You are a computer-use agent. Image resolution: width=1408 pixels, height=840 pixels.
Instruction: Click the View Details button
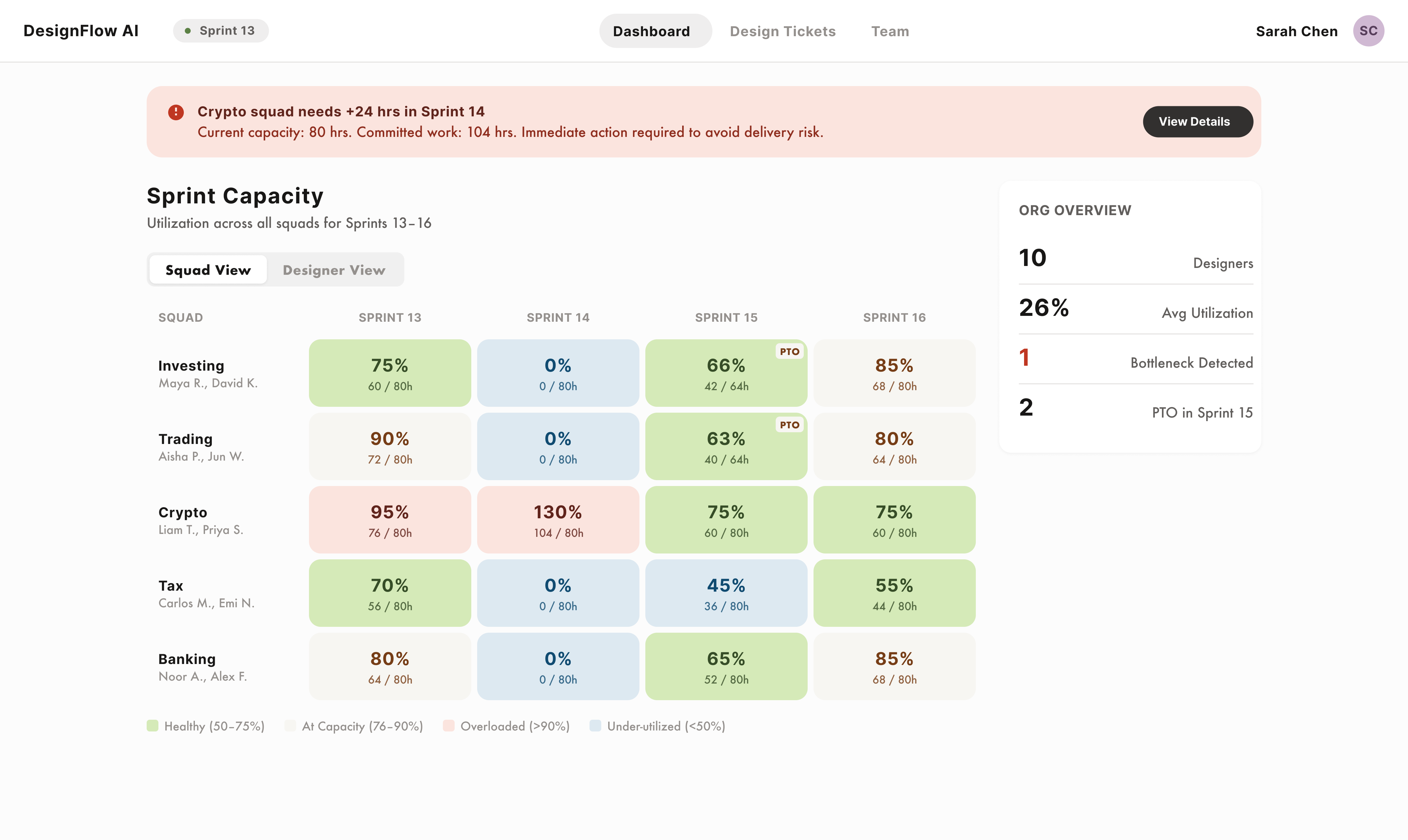click(x=1197, y=121)
